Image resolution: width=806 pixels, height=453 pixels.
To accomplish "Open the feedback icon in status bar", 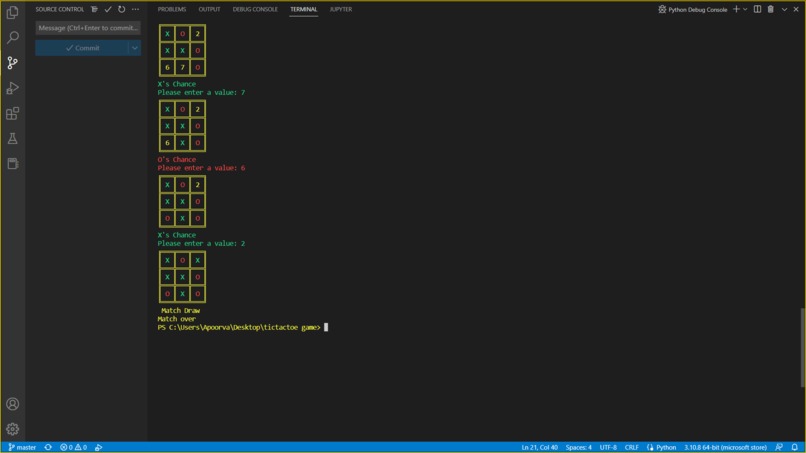I will pos(779,447).
